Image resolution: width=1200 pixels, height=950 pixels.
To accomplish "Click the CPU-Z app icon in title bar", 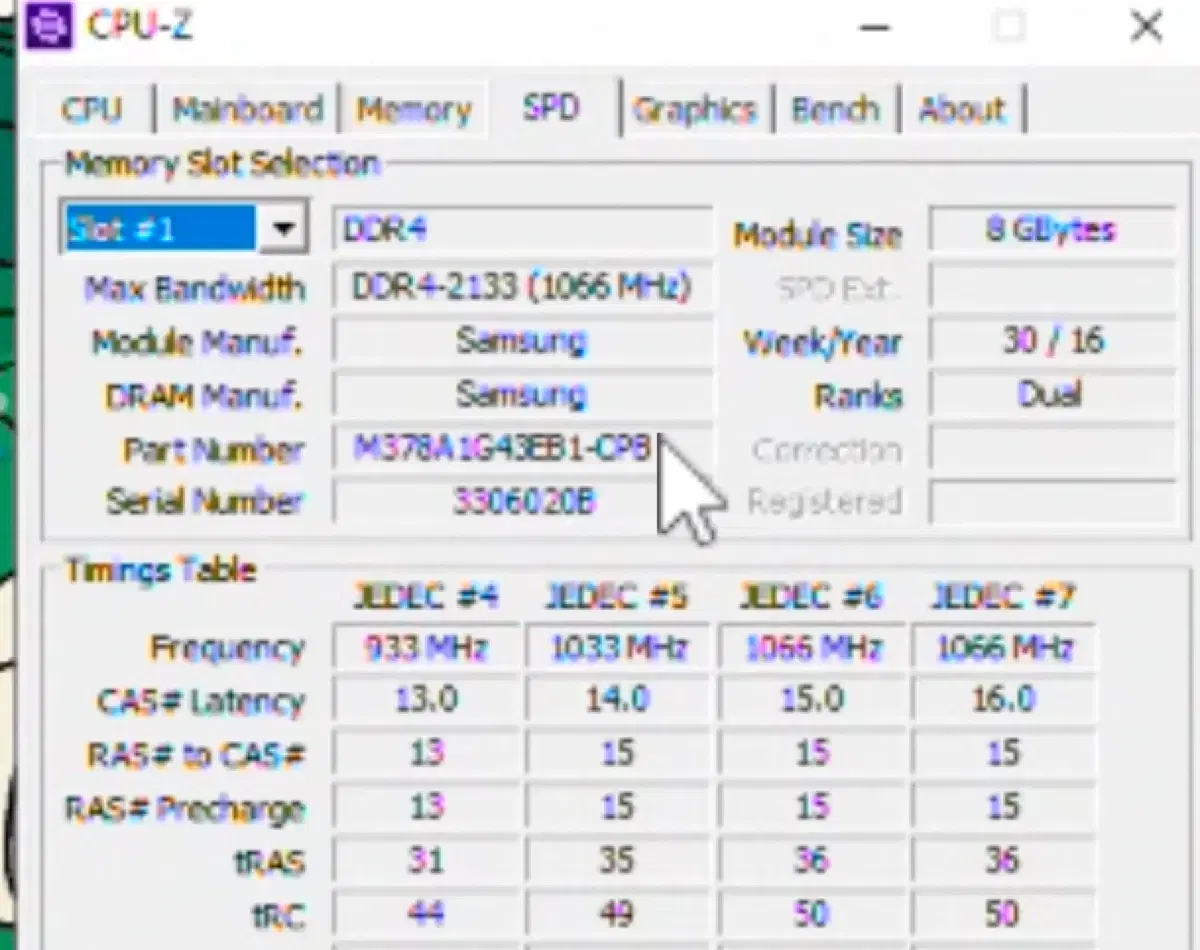I will [x=47, y=26].
